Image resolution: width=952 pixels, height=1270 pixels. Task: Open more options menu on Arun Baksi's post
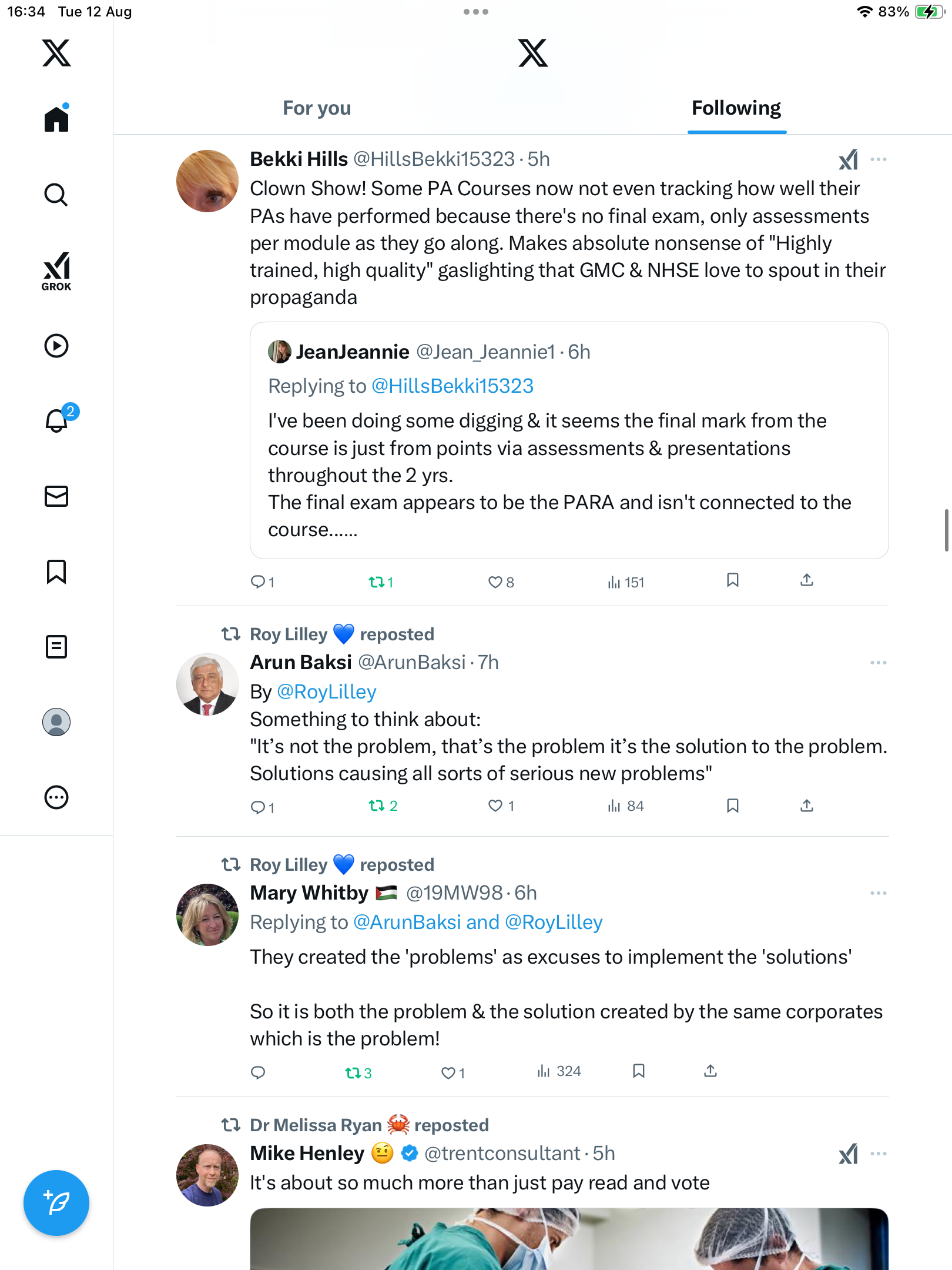pos(879,663)
